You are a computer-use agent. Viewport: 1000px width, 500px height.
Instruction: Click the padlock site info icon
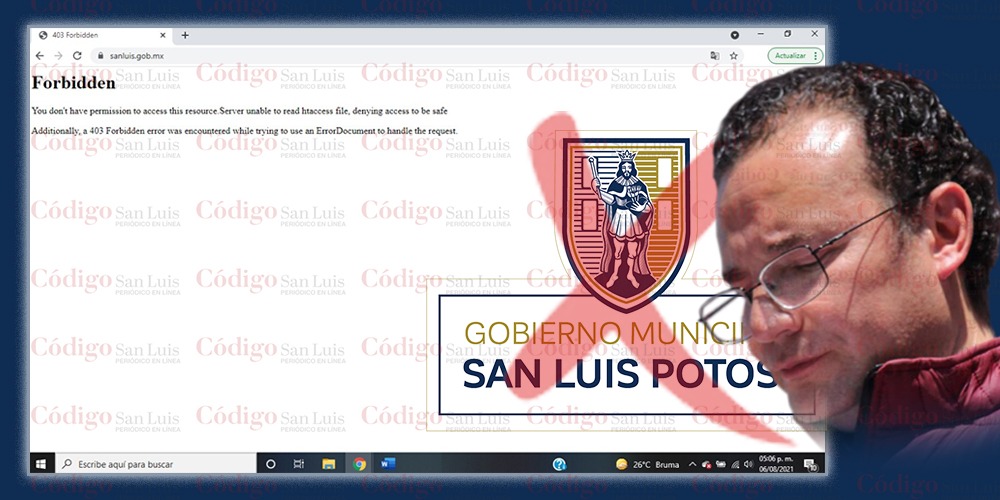(x=100, y=56)
